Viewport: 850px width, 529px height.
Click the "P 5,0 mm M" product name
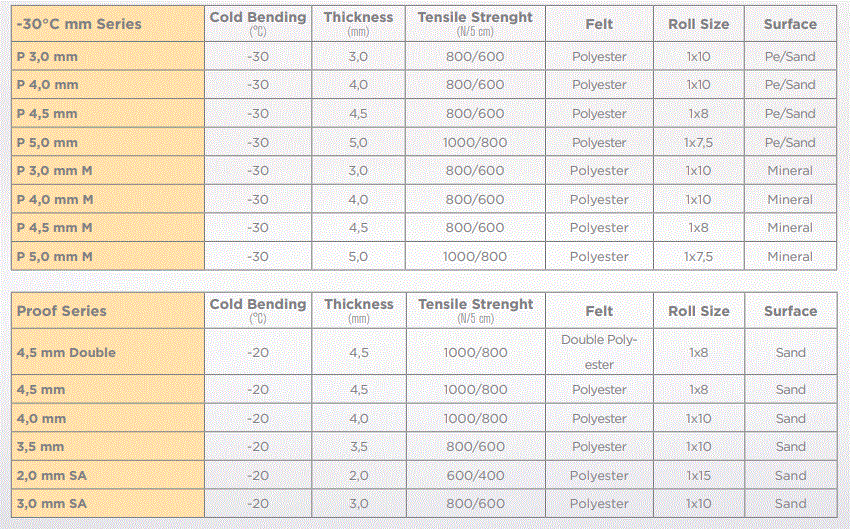click(55, 257)
